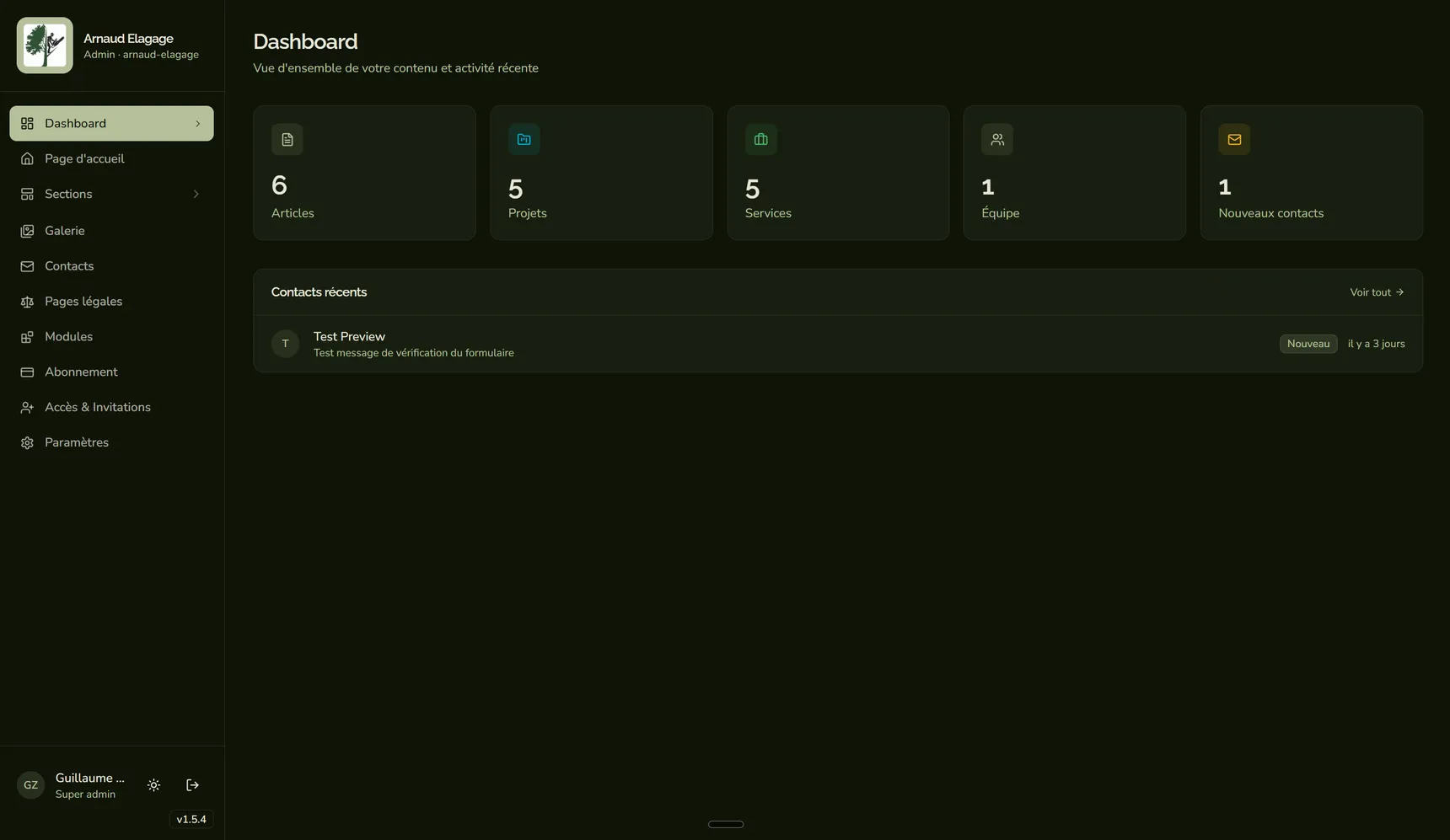Click the bottom center handle bar
The image size is (1450, 840).
[x=726, y=824]
